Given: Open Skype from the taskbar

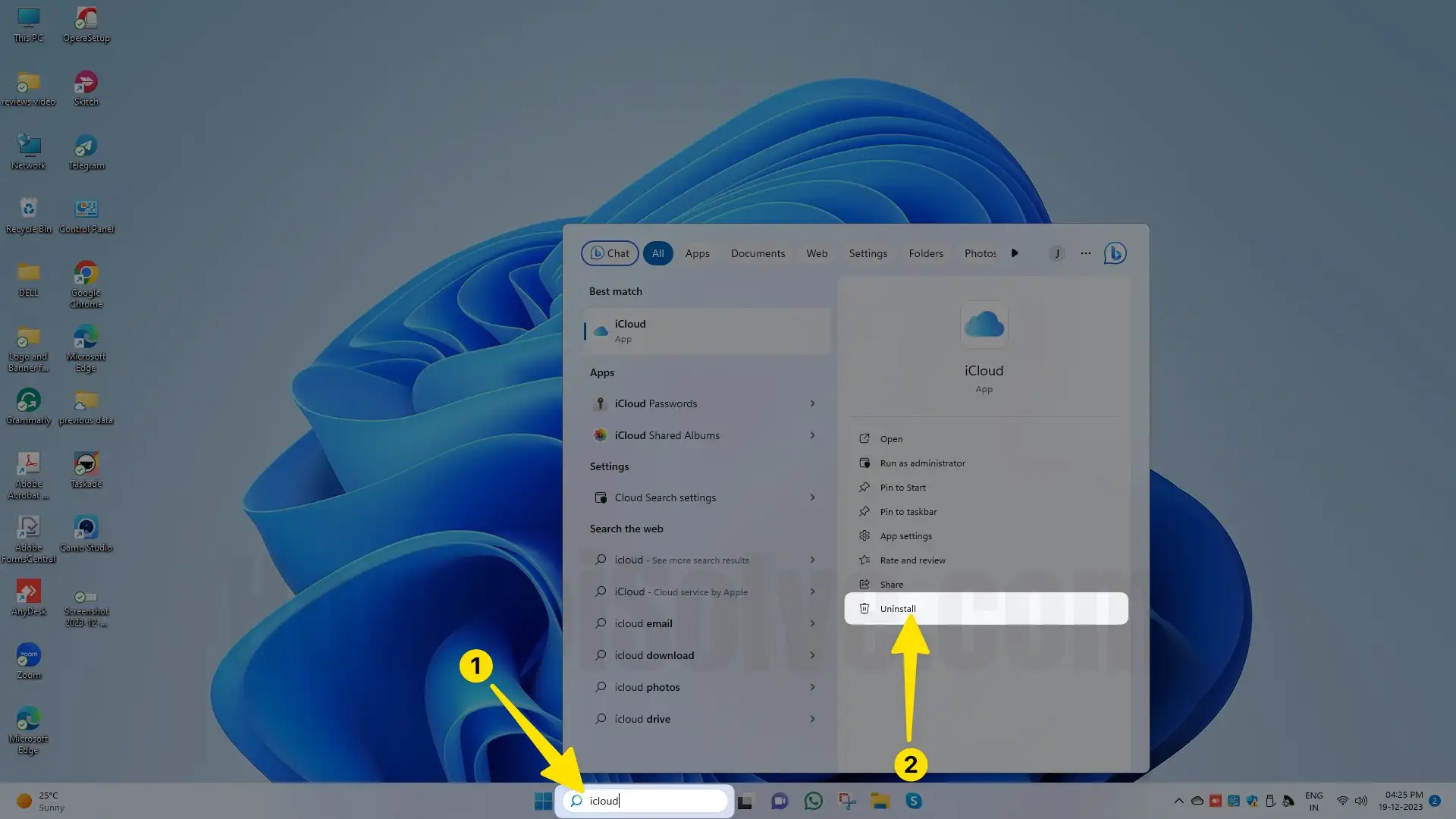Looking at the screenshot, I should (913, 801).
